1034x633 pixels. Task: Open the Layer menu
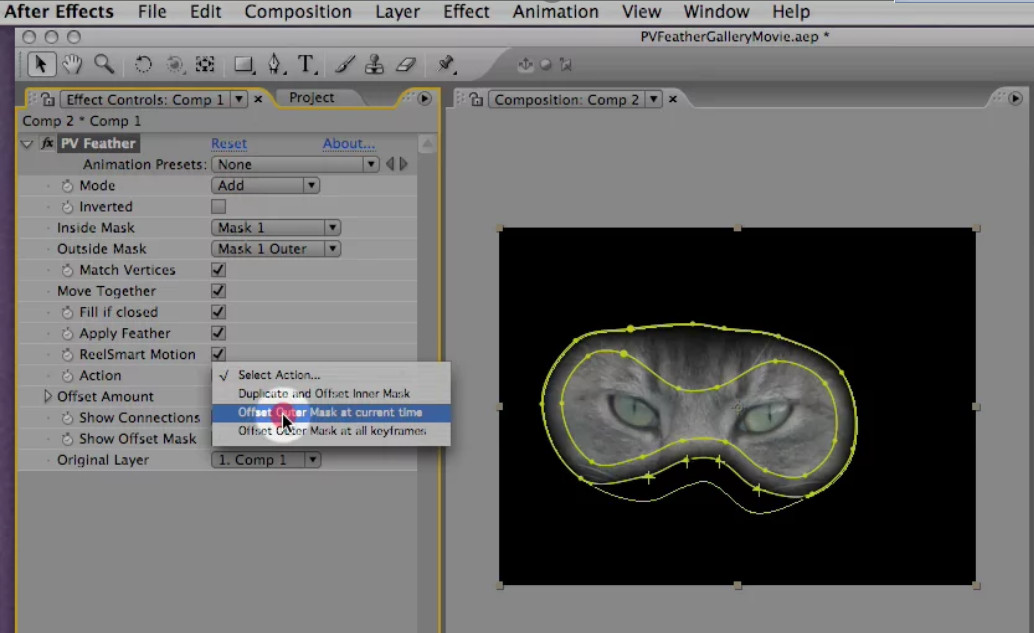pos(398,12)
